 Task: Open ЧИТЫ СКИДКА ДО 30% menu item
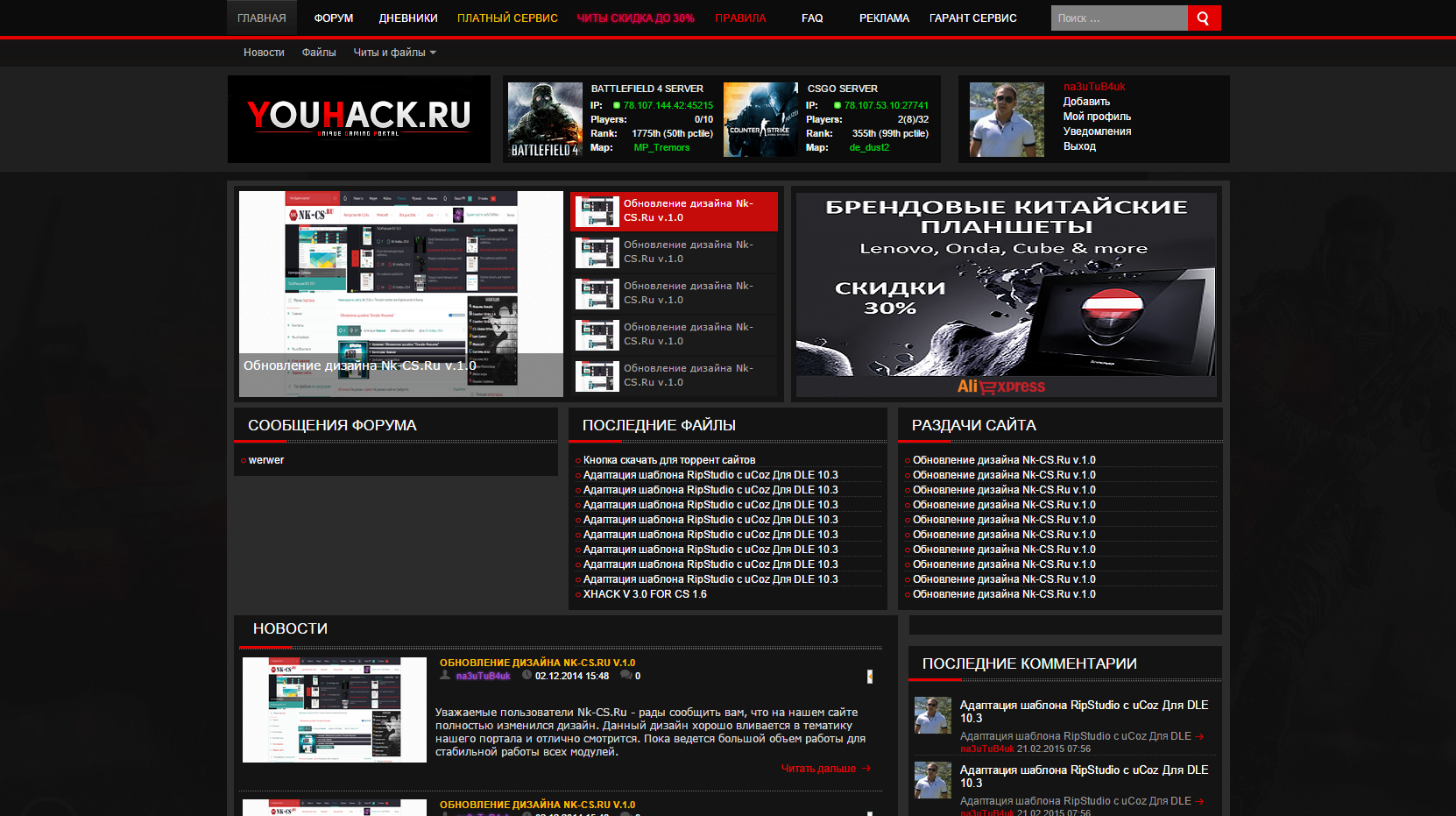click(635, 18)
